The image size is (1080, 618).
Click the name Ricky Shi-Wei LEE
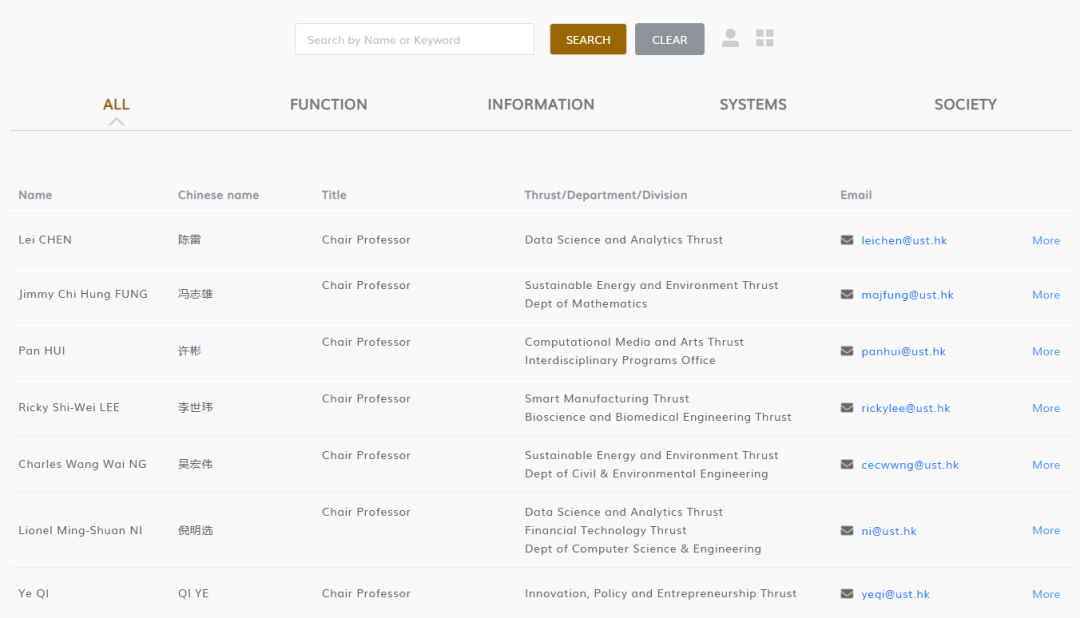tap(69, 406)
